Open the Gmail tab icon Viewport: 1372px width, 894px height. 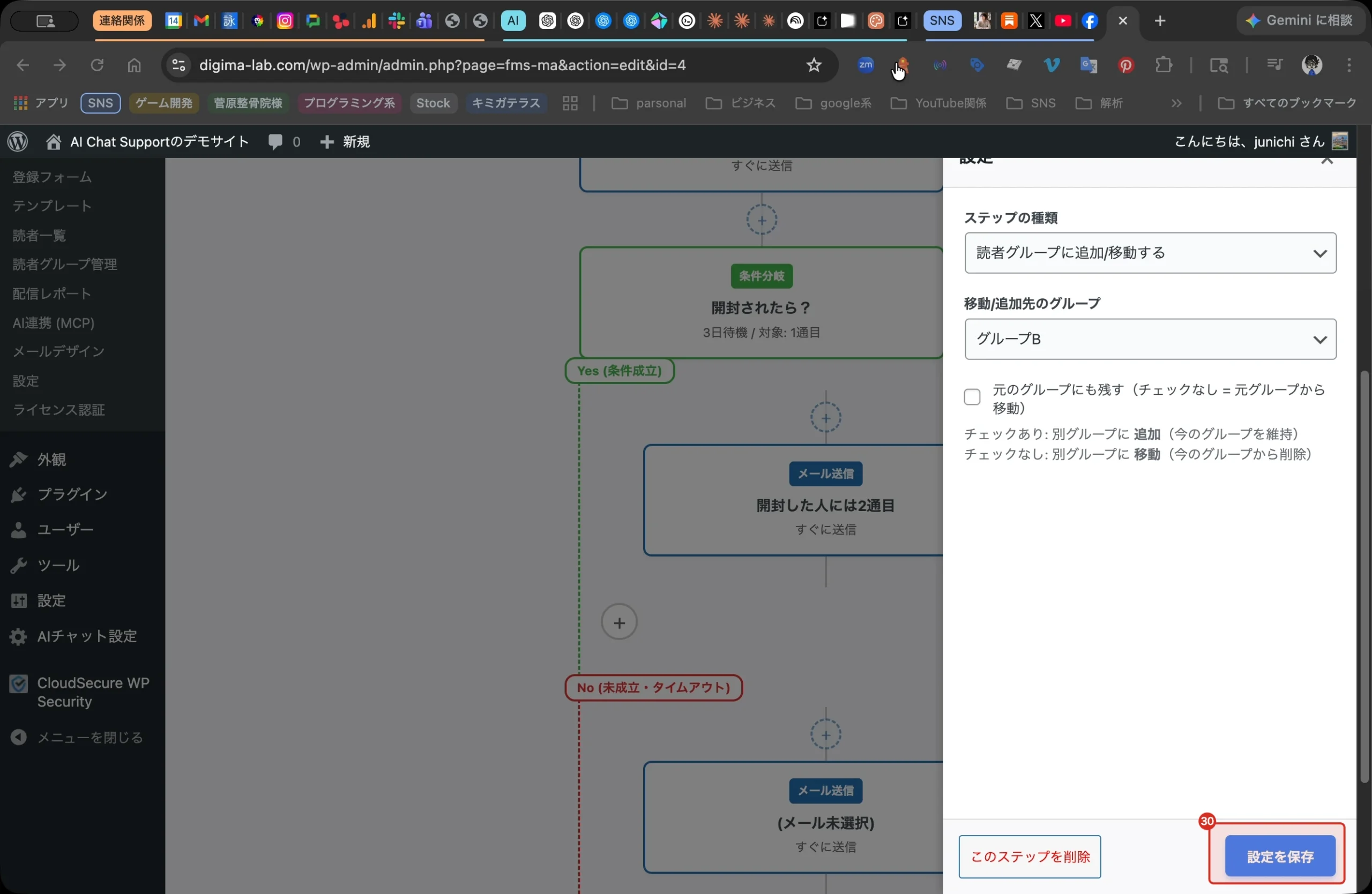tap(201, 21)
